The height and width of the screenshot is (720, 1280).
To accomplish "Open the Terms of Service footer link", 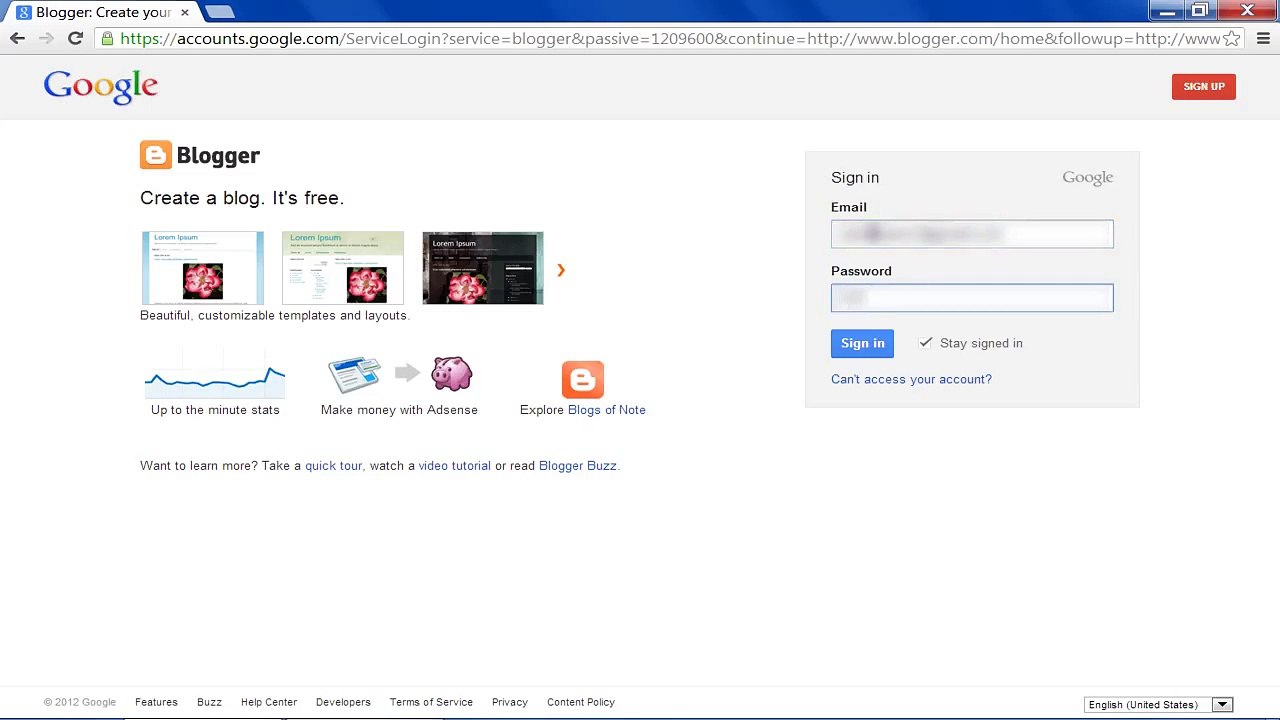I will coord(431,702).
